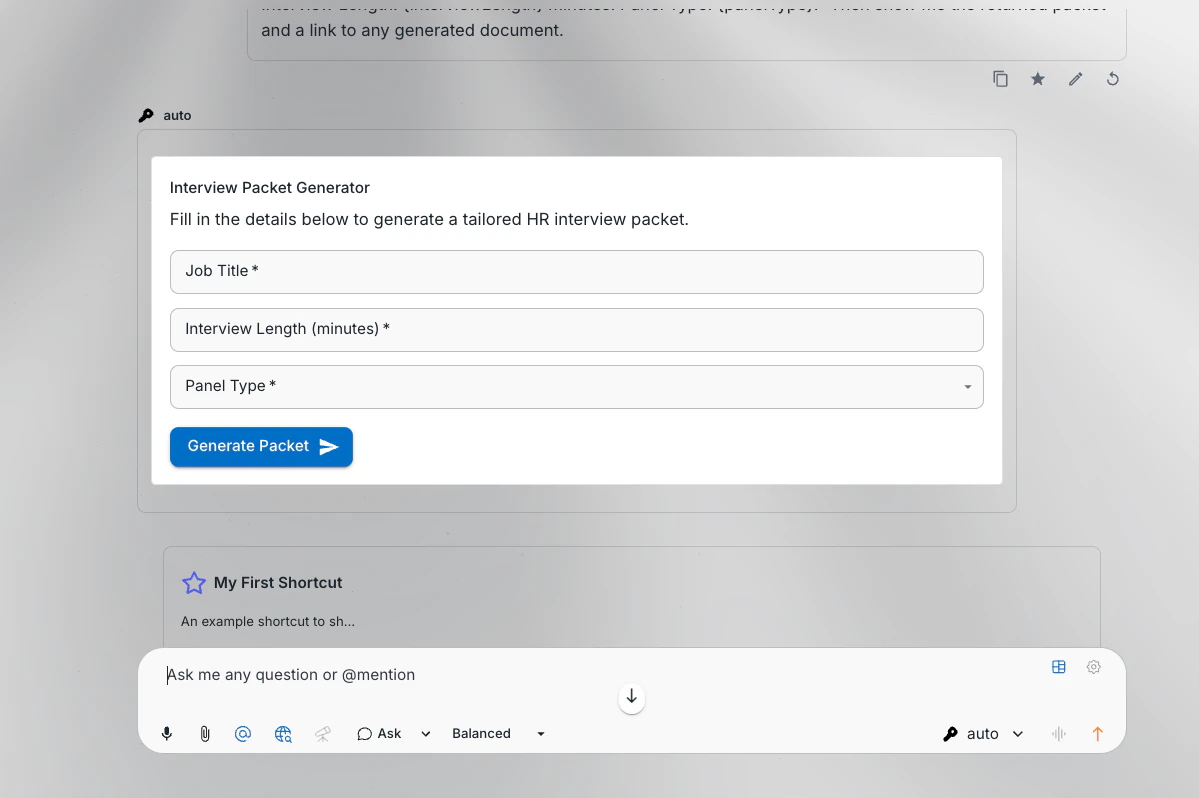This screenshot has height=798, width=1199.
Task: Insert a mention with the @ icon
Action: coord(242,734)
